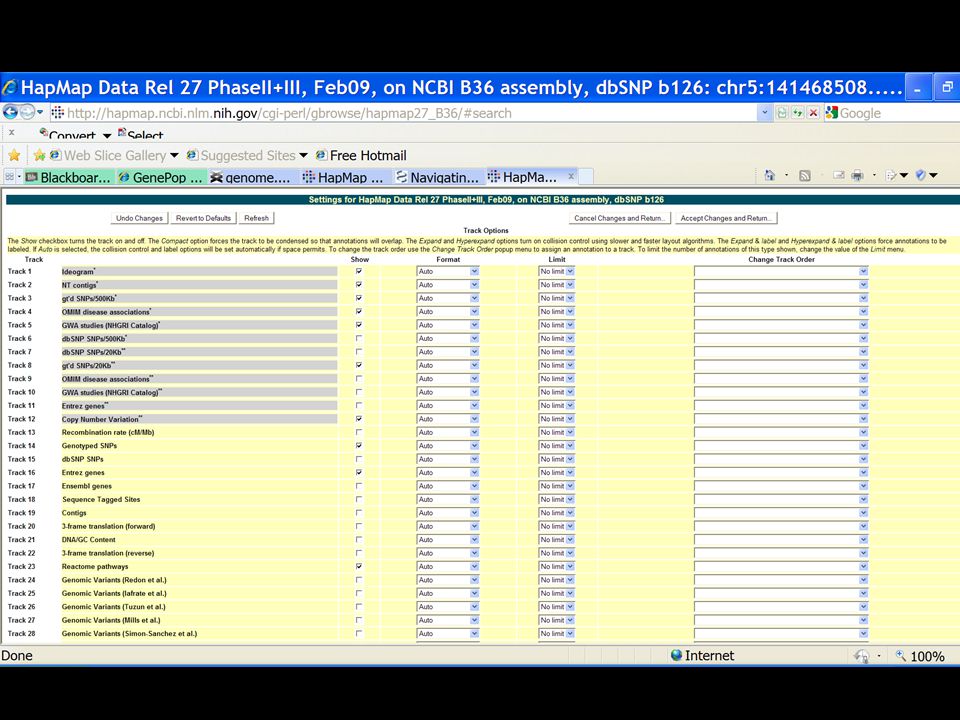Screen dimensions: 960x720
Task: Click the Home toolbar icon
Action: 770,176
